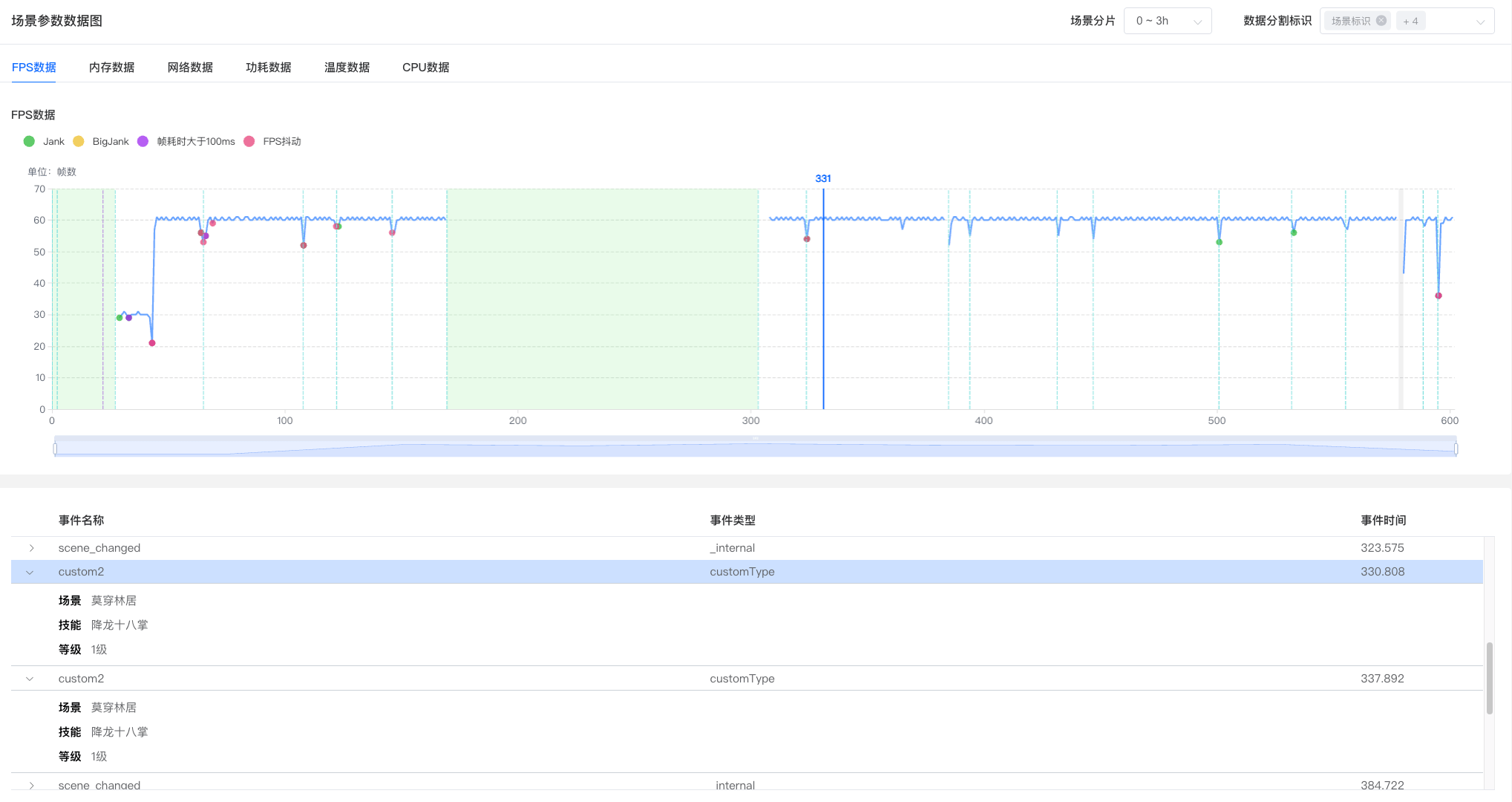Click the right handle of chart zoom slider

(1456, 449)
